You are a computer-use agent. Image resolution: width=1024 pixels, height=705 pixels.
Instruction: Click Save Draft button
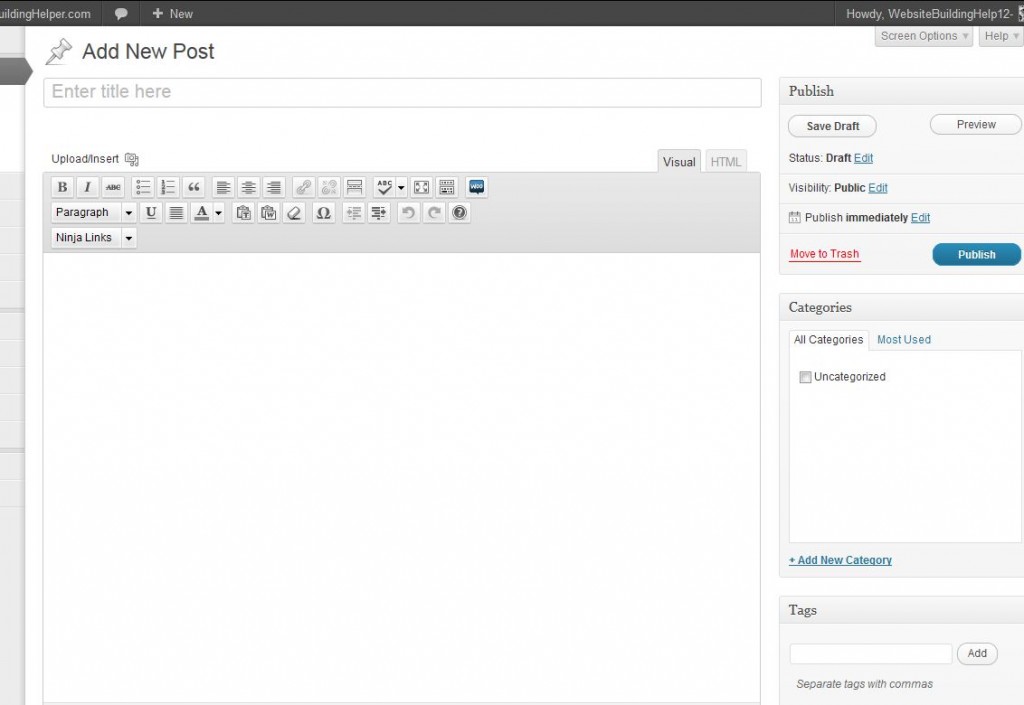pyautogui.click(x=833, y=126)
